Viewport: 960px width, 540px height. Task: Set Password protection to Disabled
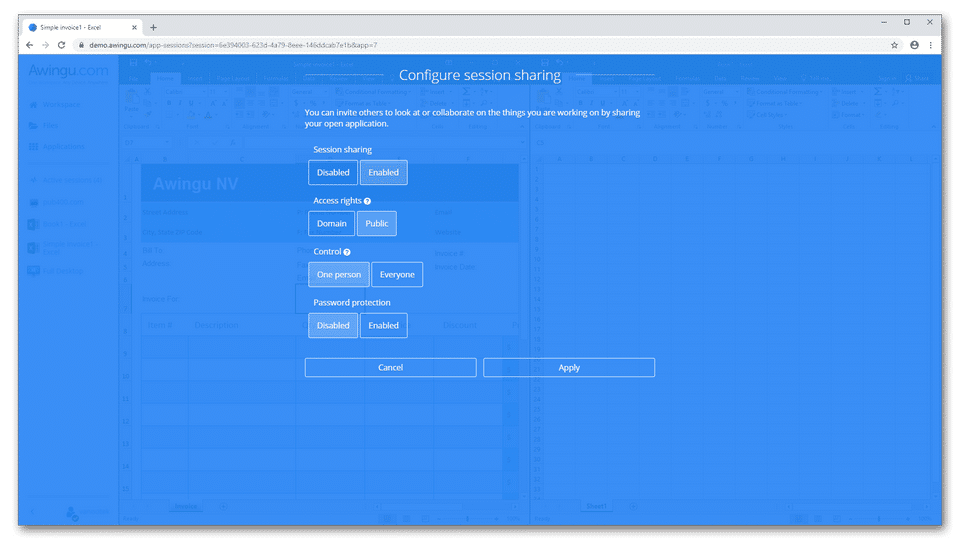click(x=332, y=325)
